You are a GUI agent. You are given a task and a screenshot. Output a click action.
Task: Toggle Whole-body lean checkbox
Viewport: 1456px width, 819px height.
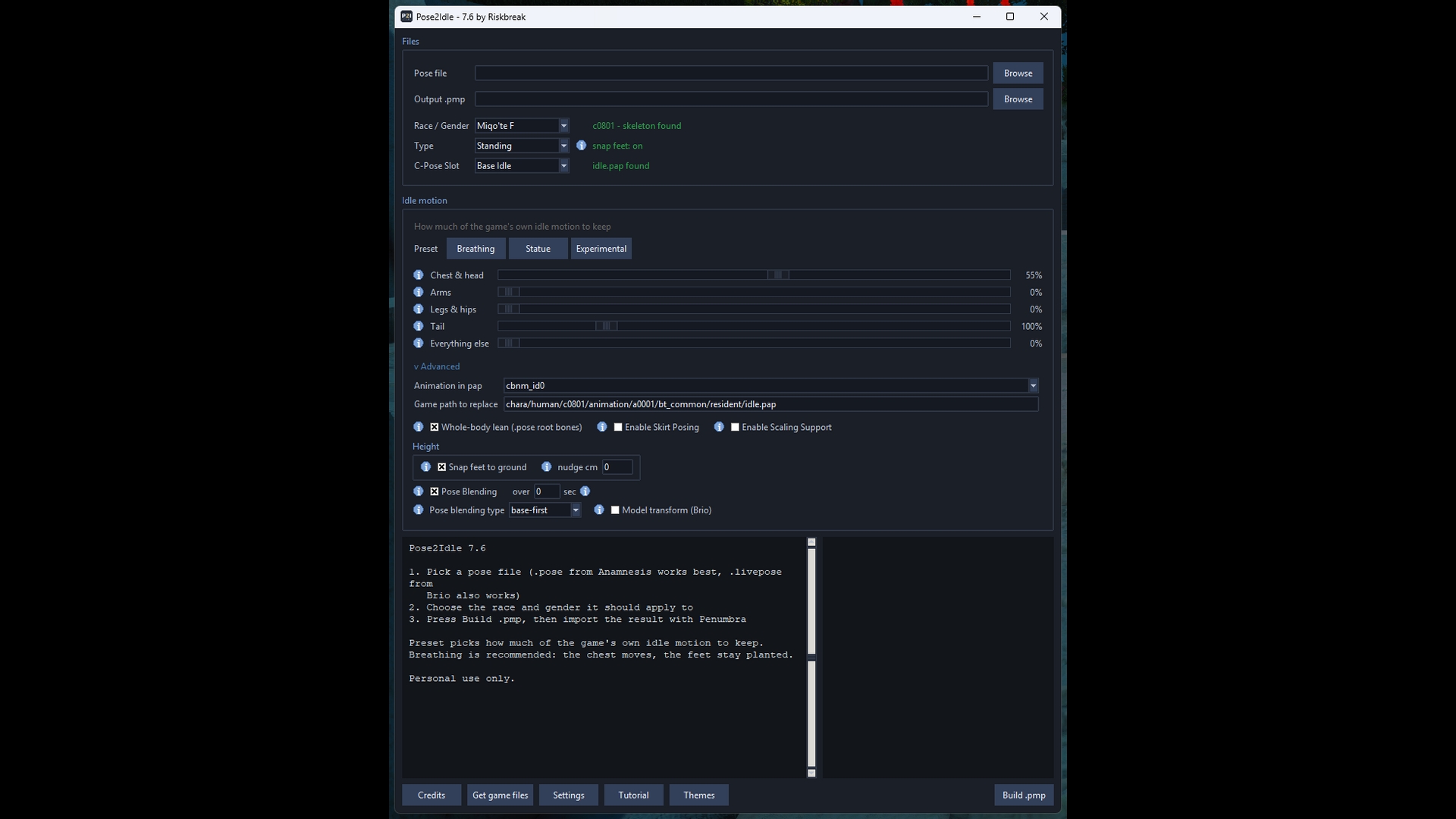(x=435, y=427)
